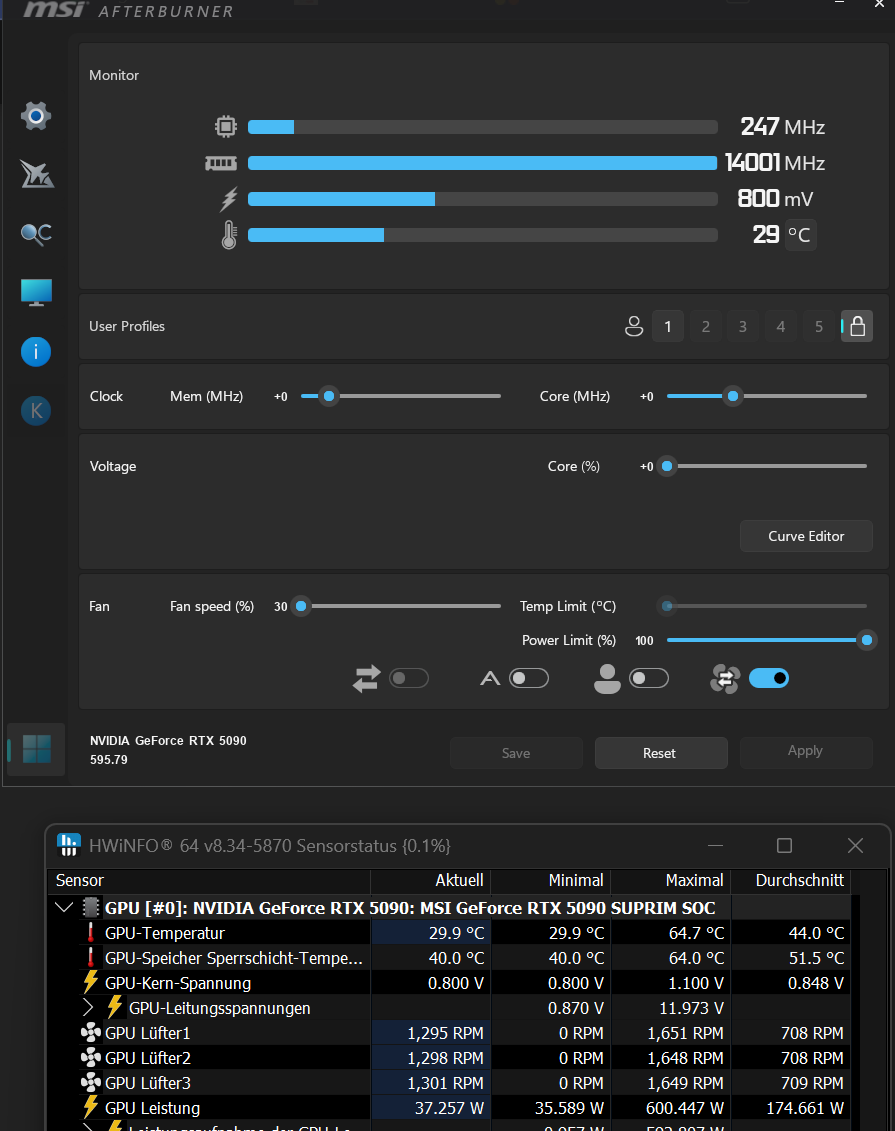
Task: Click the Sensor column header
Action: 209,881
